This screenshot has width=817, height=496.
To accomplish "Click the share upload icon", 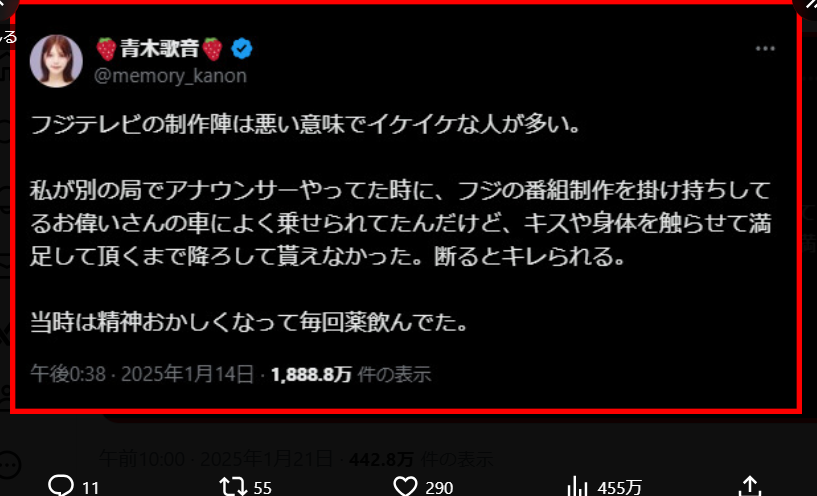I will 750,487.
